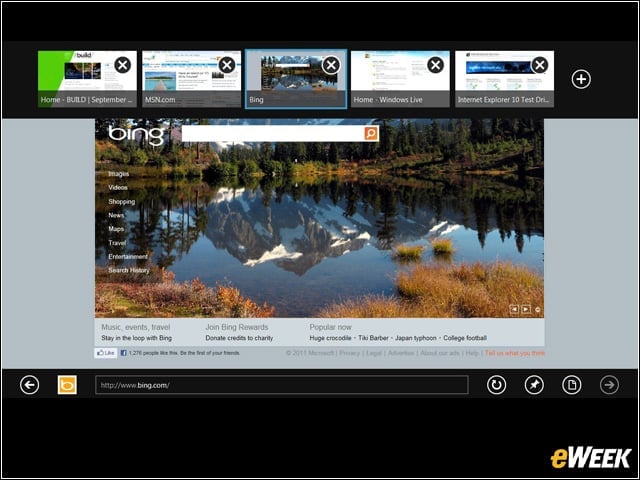Open 'Tiki Barber' popular search
Screen dimensions: 640x480
coord(373,338)
